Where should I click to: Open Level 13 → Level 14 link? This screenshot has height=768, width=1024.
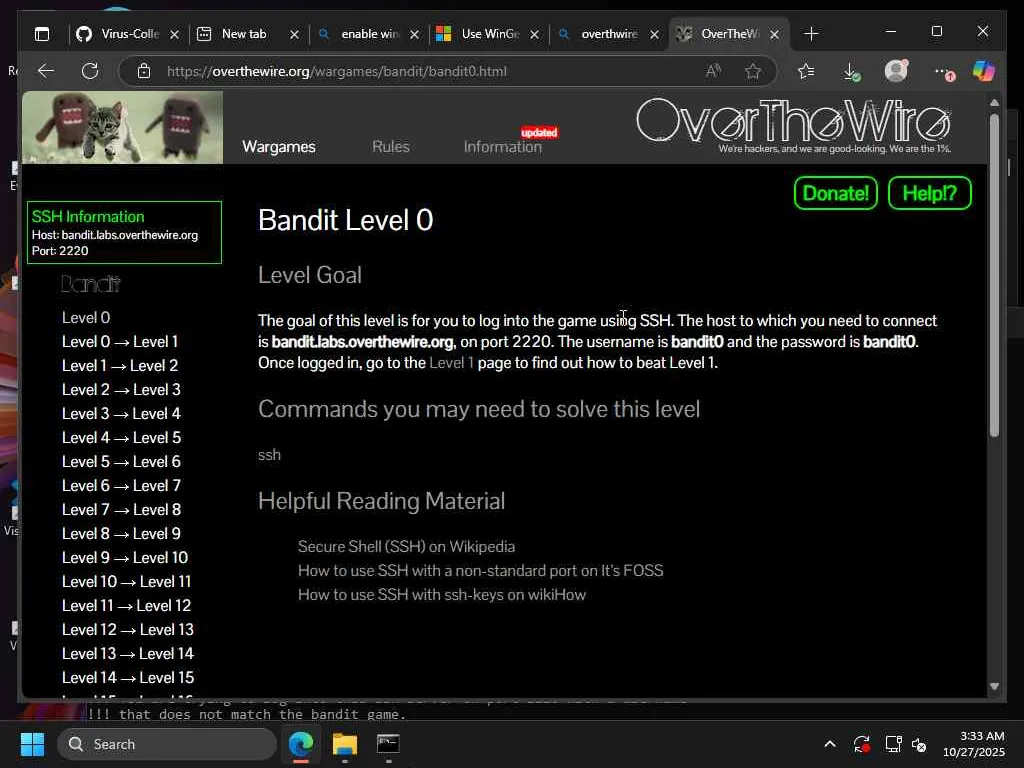point(127,654)
